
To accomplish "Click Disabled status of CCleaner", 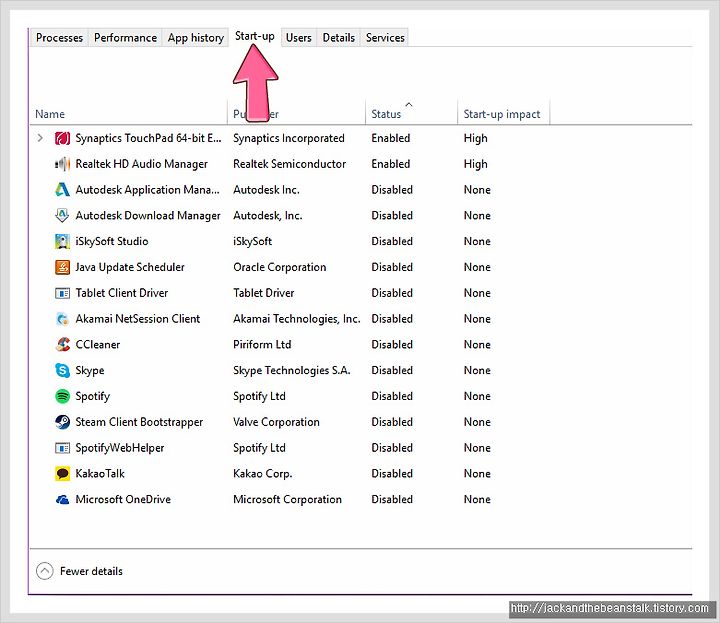I will 392,344.
